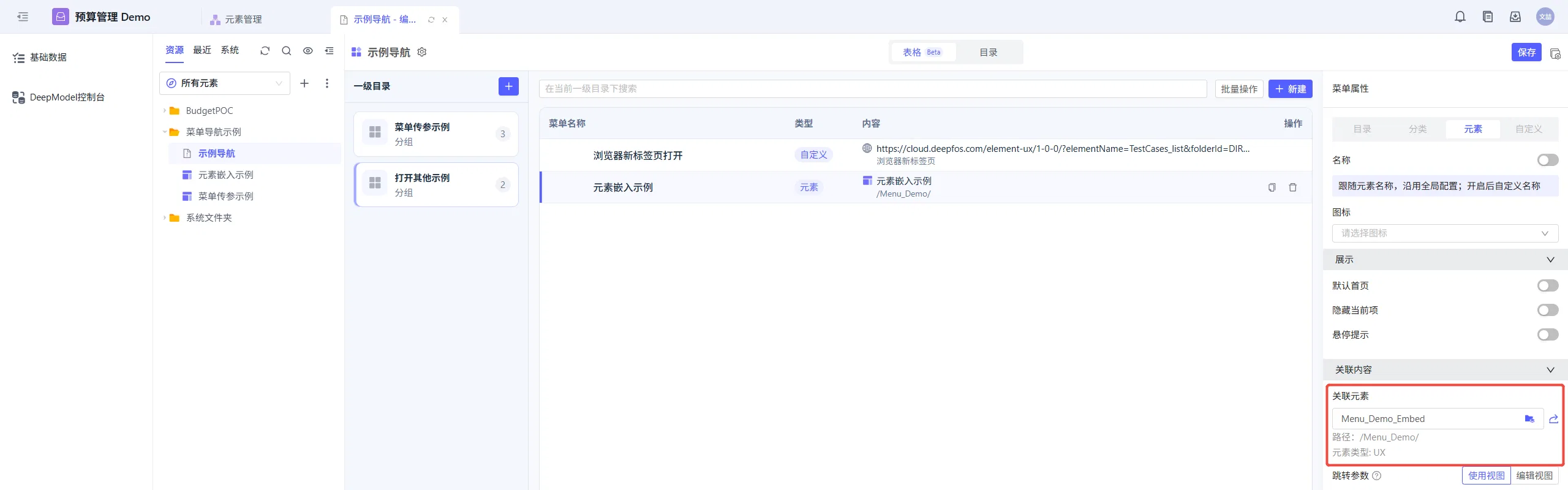Toggle the 名称 custom name switch
This screenshot has width=1568, height=490.
1548,160
